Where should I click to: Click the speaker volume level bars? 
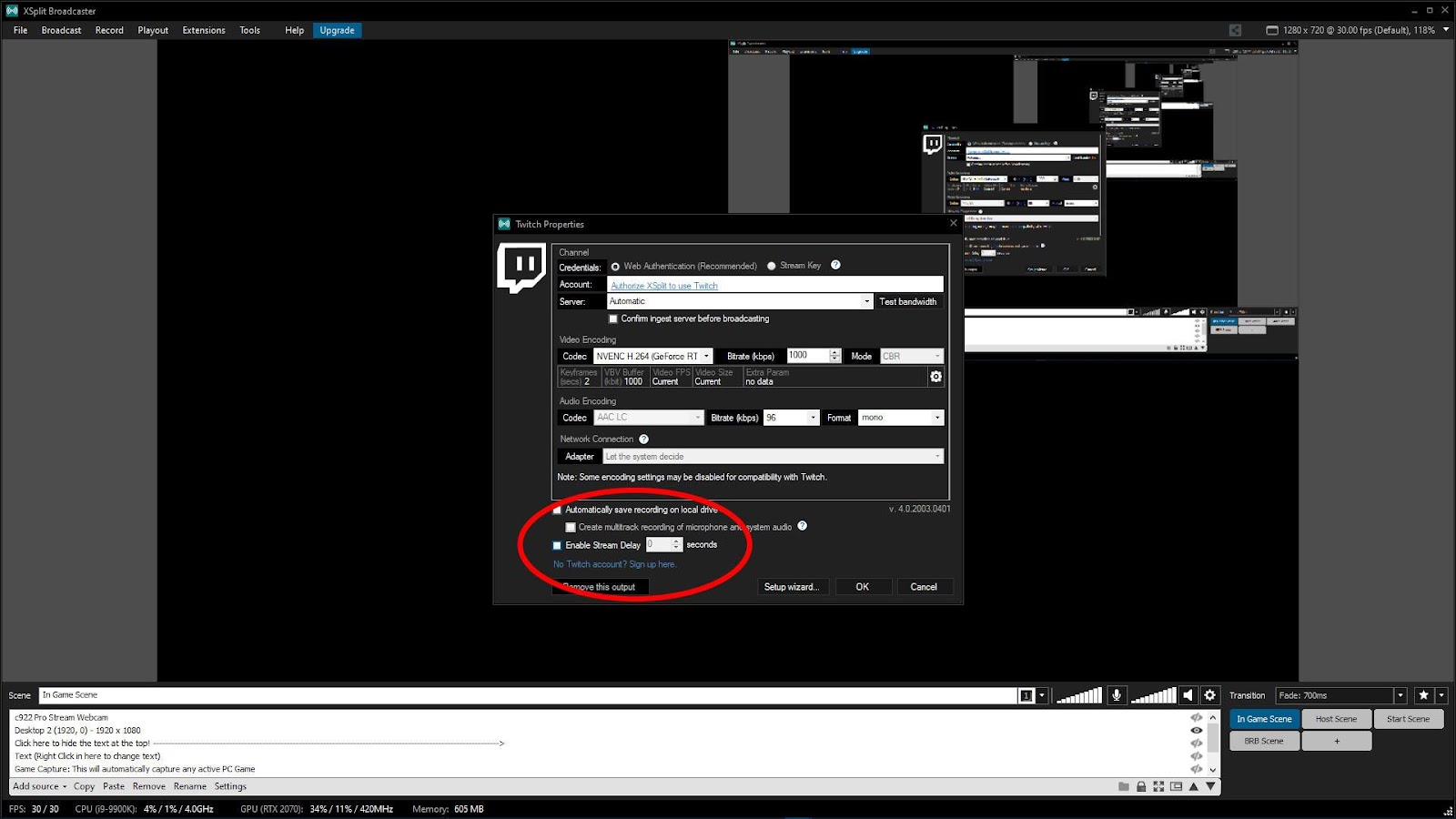pyautogui.click(x=1153, y=695)
